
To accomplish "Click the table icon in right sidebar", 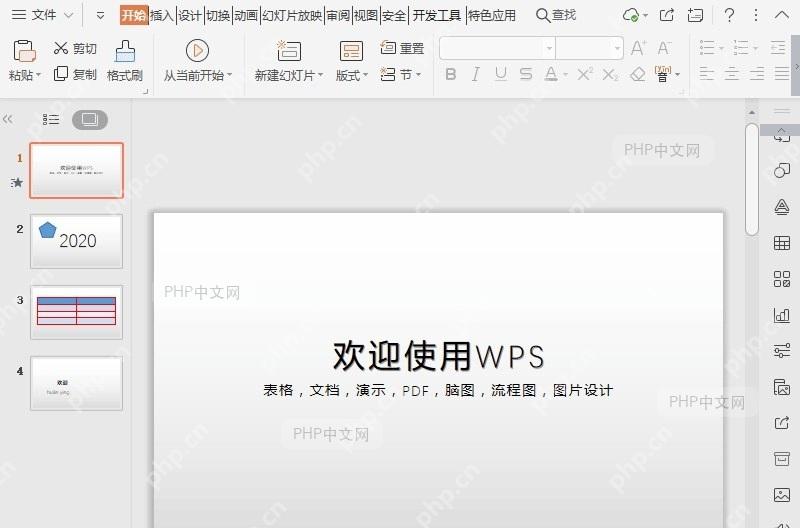I will (782, 243).
